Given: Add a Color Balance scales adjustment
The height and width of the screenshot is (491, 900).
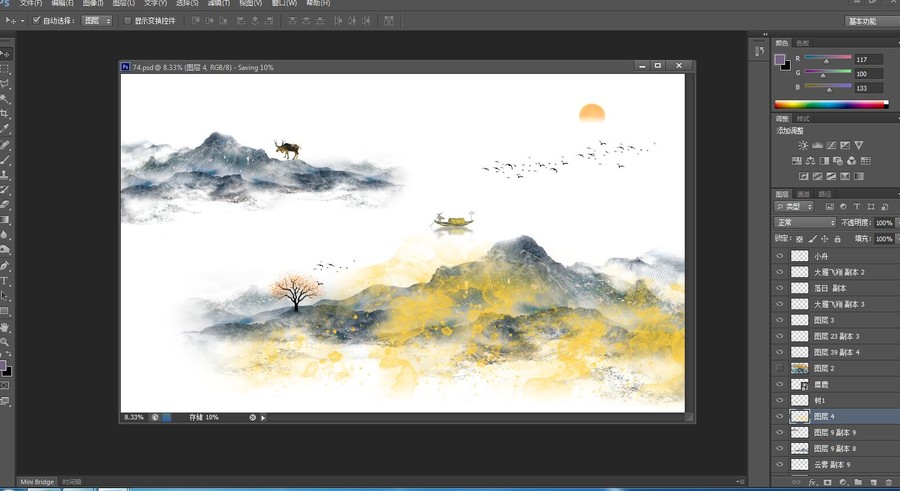Looking at the screenshot, I should [x=810, y=161].
